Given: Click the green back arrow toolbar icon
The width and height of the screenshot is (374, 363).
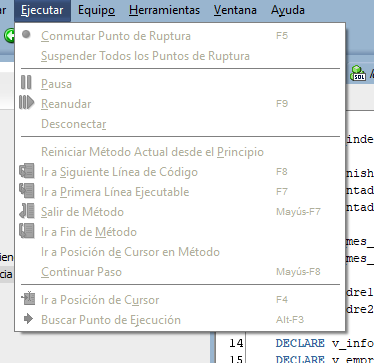Looking at the screenshot, I should click(9, 35).
